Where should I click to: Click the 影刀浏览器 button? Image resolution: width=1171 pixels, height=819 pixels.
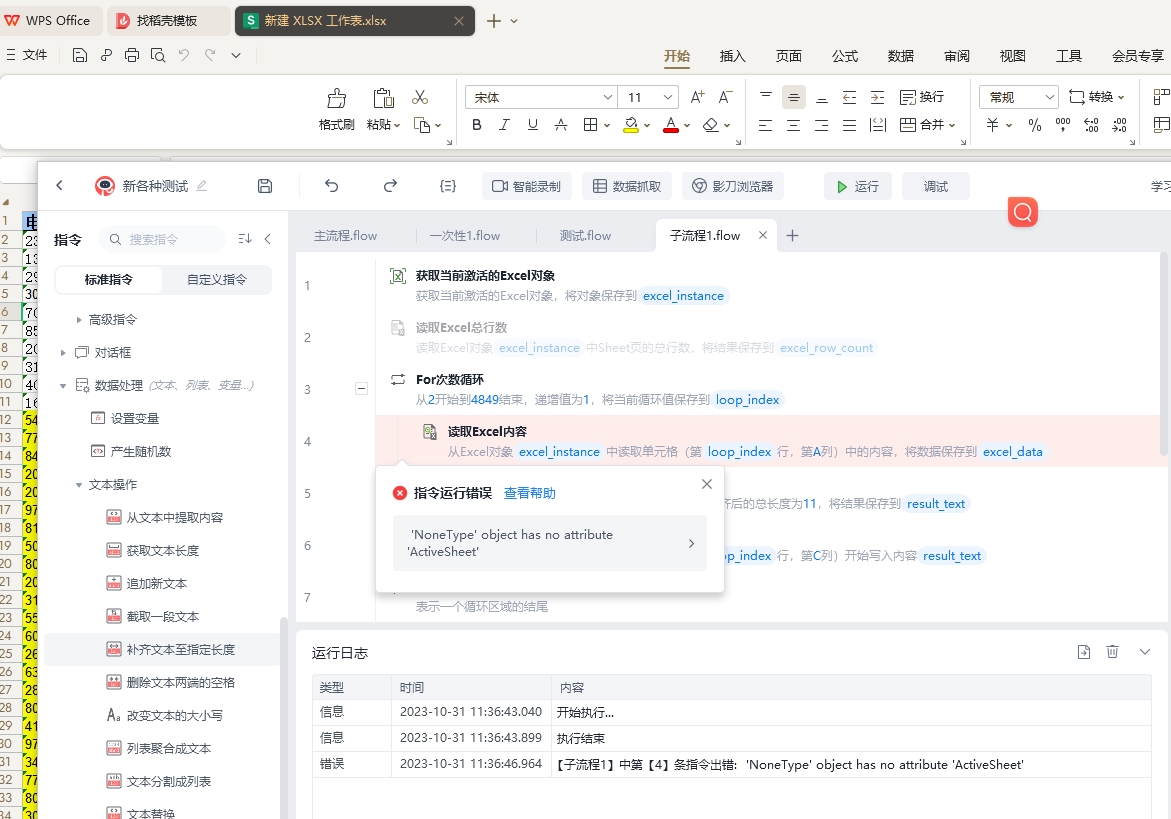[733, 186]
